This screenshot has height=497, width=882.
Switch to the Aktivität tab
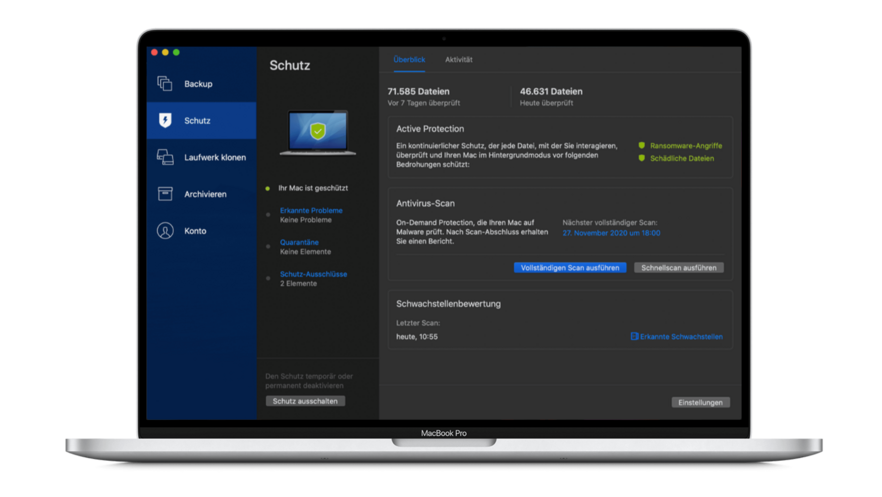coord(459,60)
